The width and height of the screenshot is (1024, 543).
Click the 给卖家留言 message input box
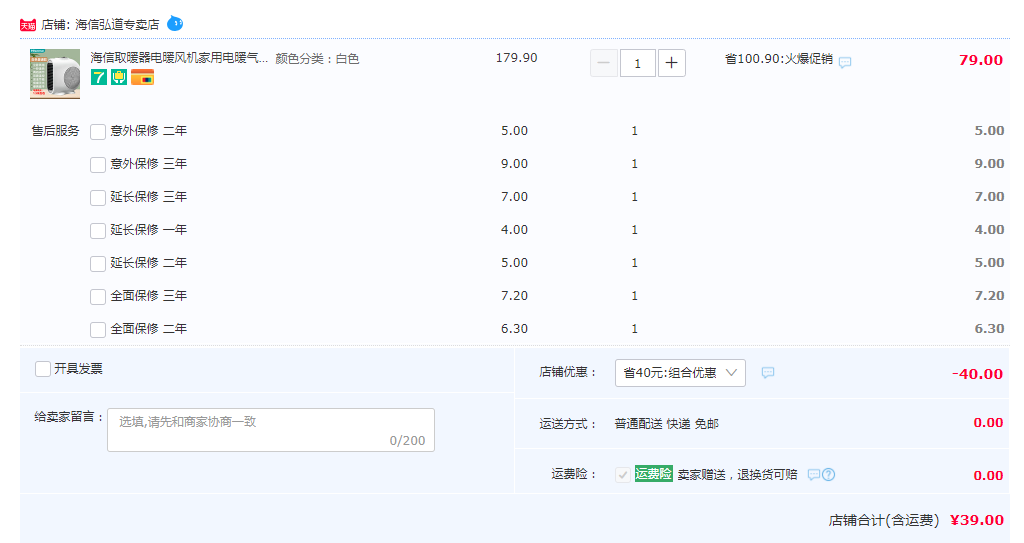click(271, 430)
